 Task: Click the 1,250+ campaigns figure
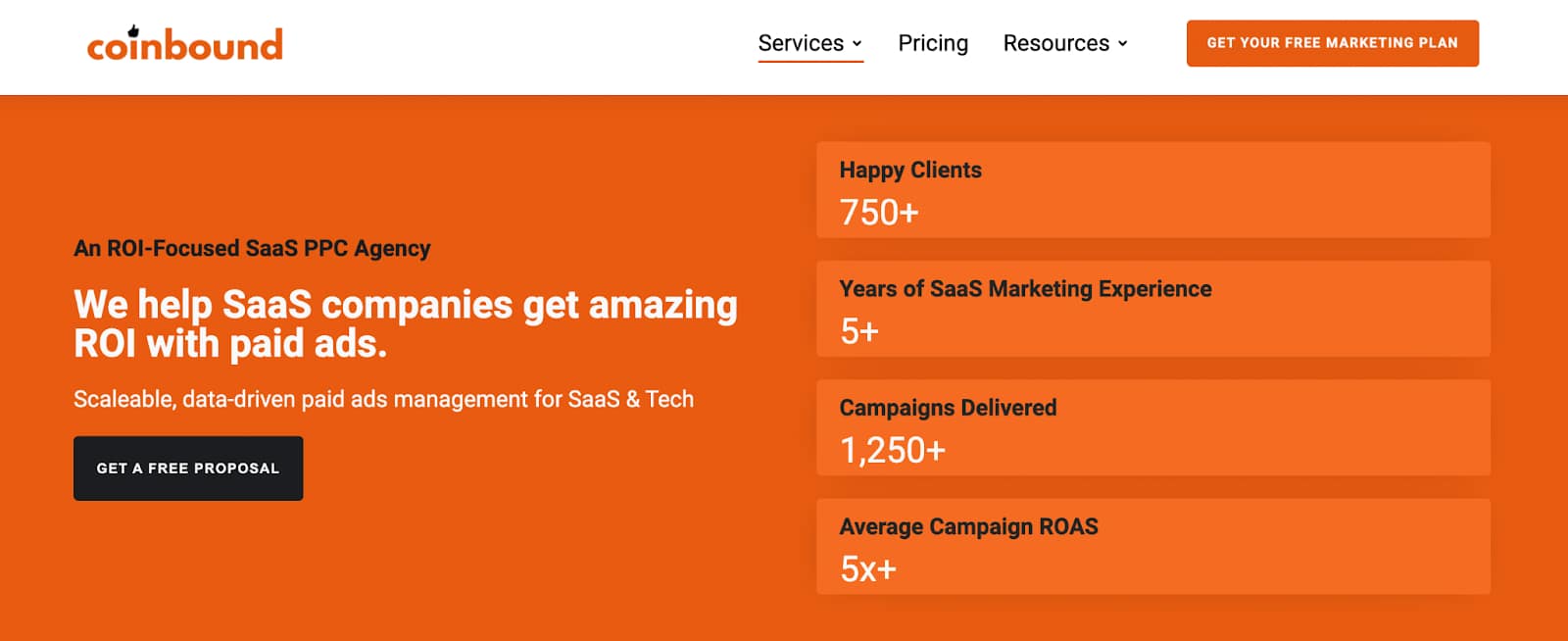(x=892, y=451)
